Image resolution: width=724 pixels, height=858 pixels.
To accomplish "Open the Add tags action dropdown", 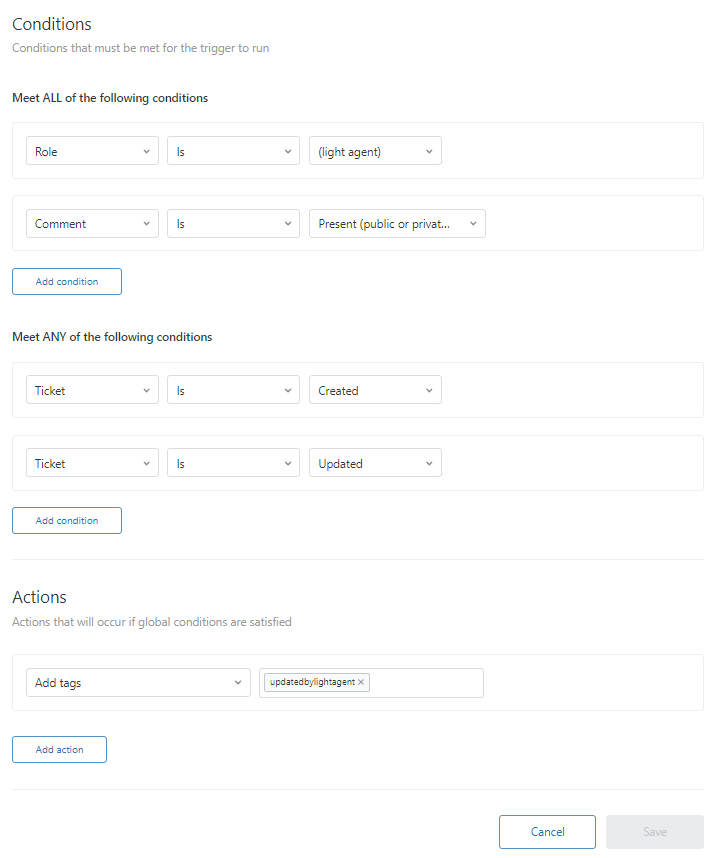I will [x=138, y=683].
